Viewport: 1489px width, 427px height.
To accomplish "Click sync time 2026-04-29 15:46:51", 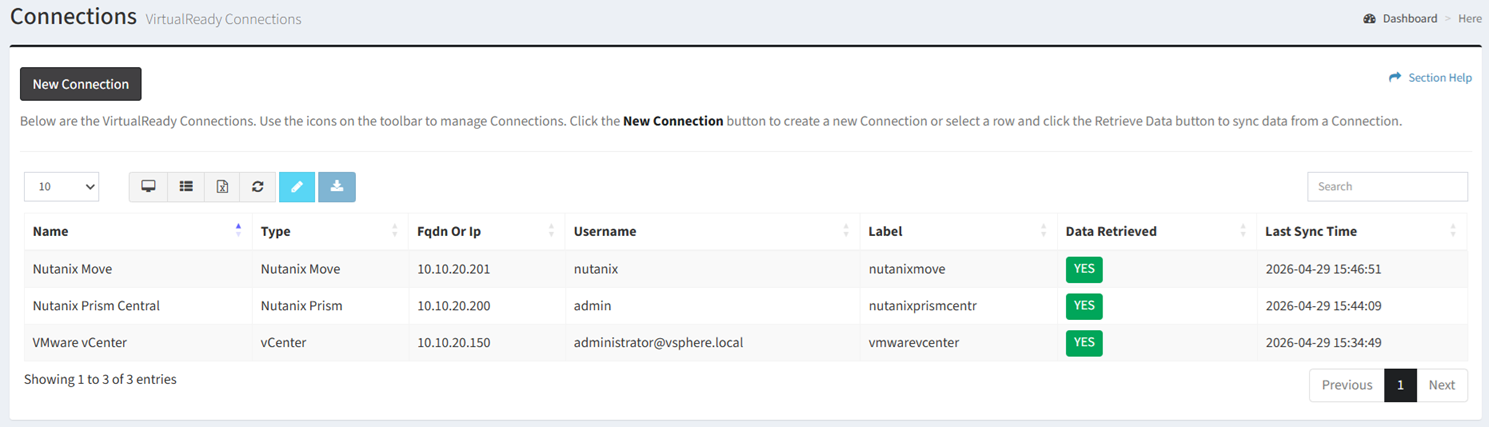I will (1323, 269).
